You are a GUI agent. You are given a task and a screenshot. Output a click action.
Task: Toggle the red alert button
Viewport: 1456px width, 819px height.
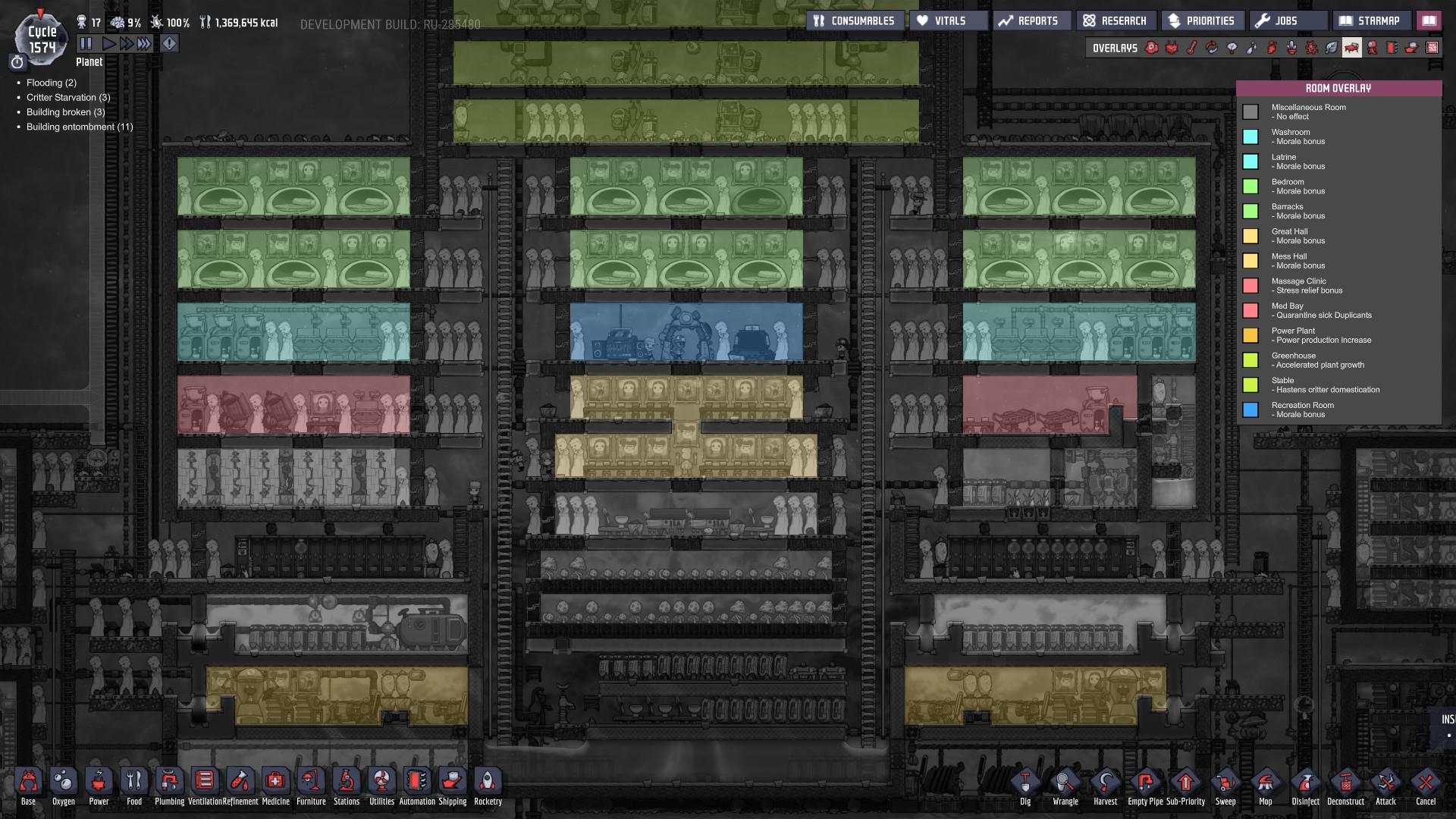(169, 44)
